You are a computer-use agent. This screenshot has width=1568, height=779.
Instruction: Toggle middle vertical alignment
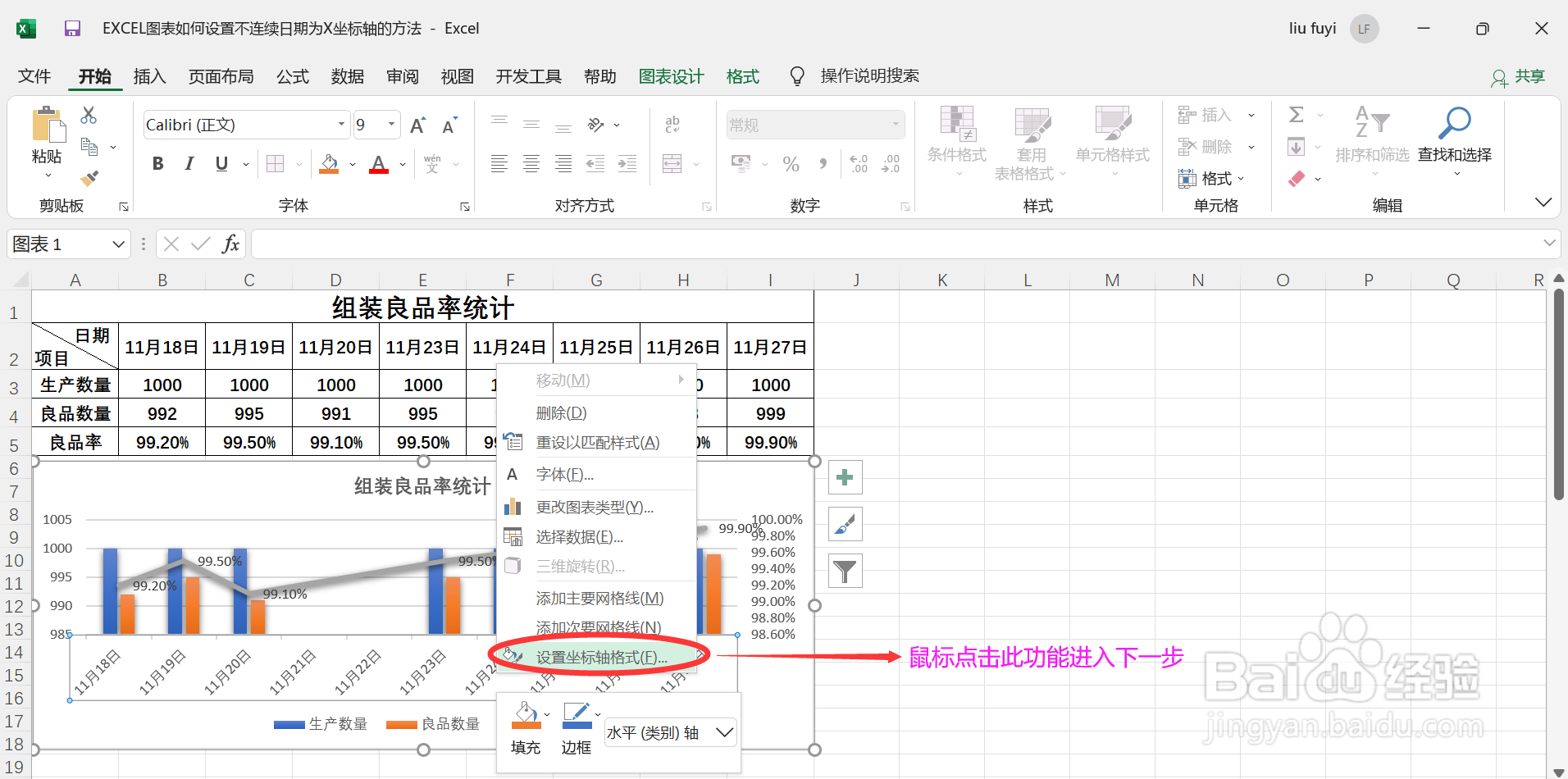[x=531, y=125]
